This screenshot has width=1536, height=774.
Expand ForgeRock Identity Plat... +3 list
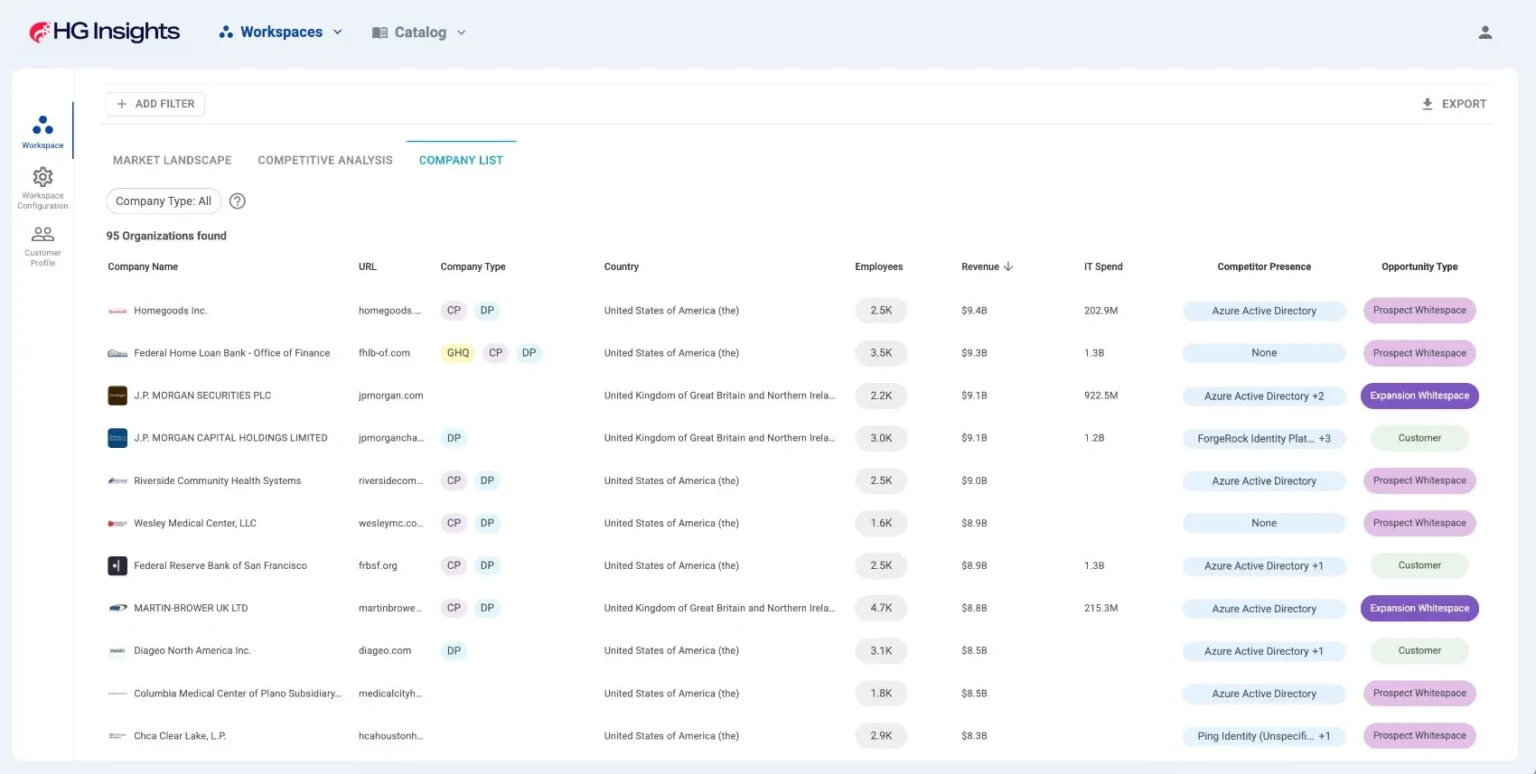[1264, 438]
